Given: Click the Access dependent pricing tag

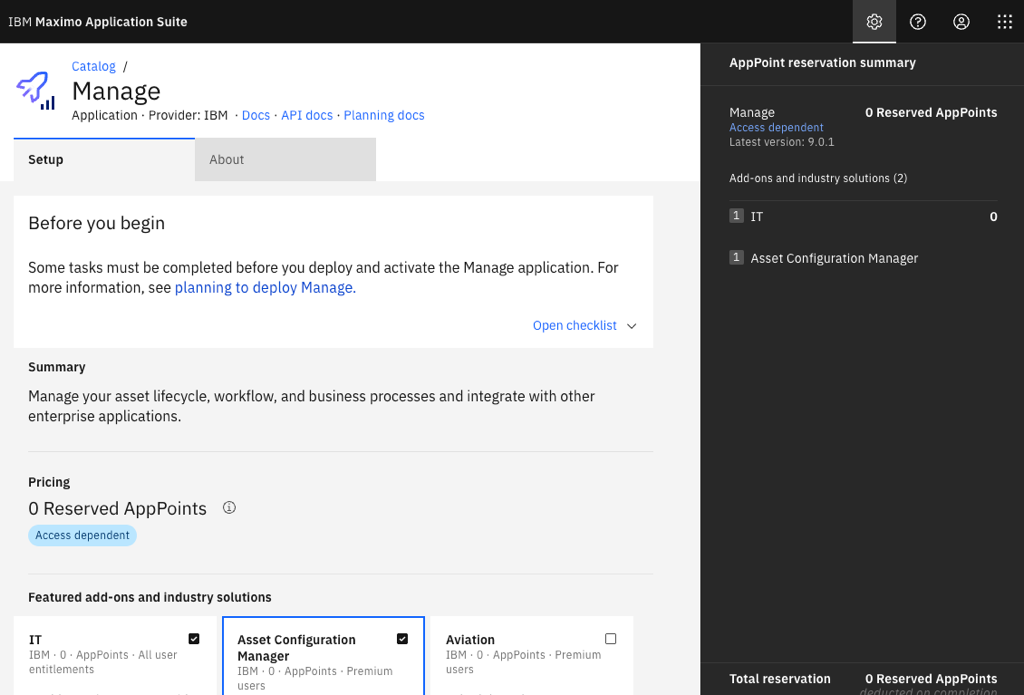Looking at the screenshot, I should [82, 536].
